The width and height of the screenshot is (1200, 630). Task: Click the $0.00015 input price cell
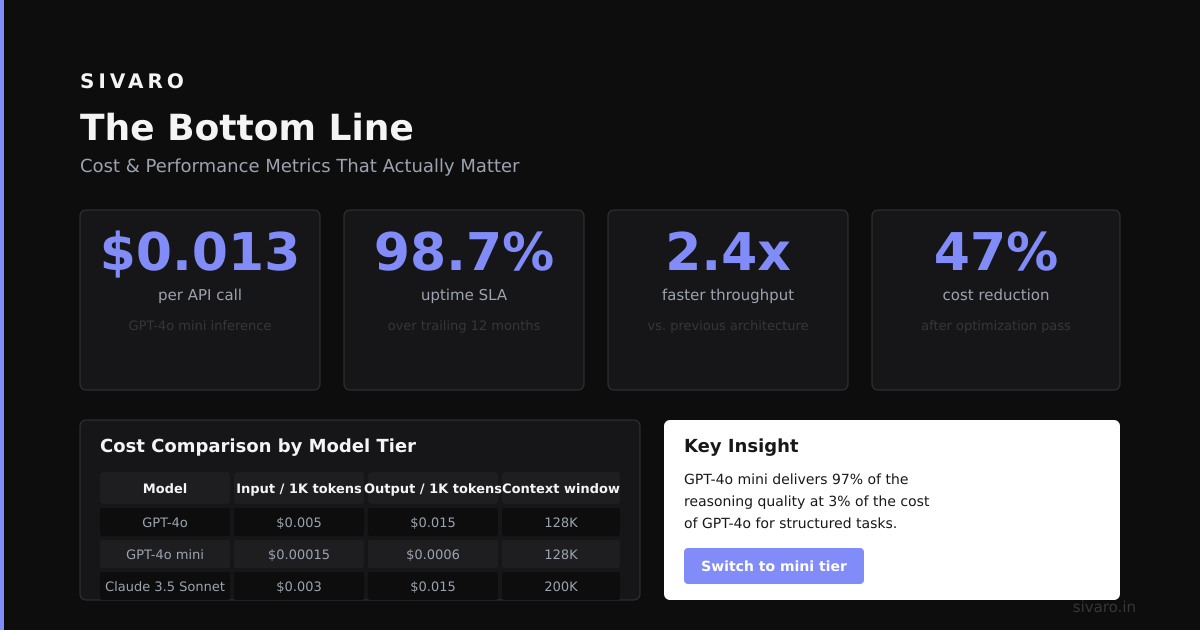tap(299, 554)
